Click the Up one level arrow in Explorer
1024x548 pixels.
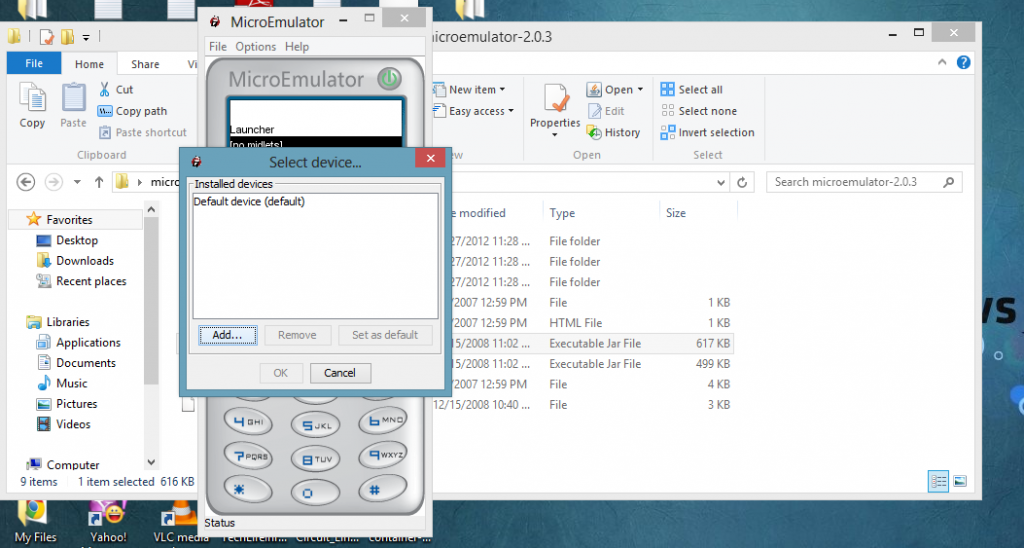point(99,182)
